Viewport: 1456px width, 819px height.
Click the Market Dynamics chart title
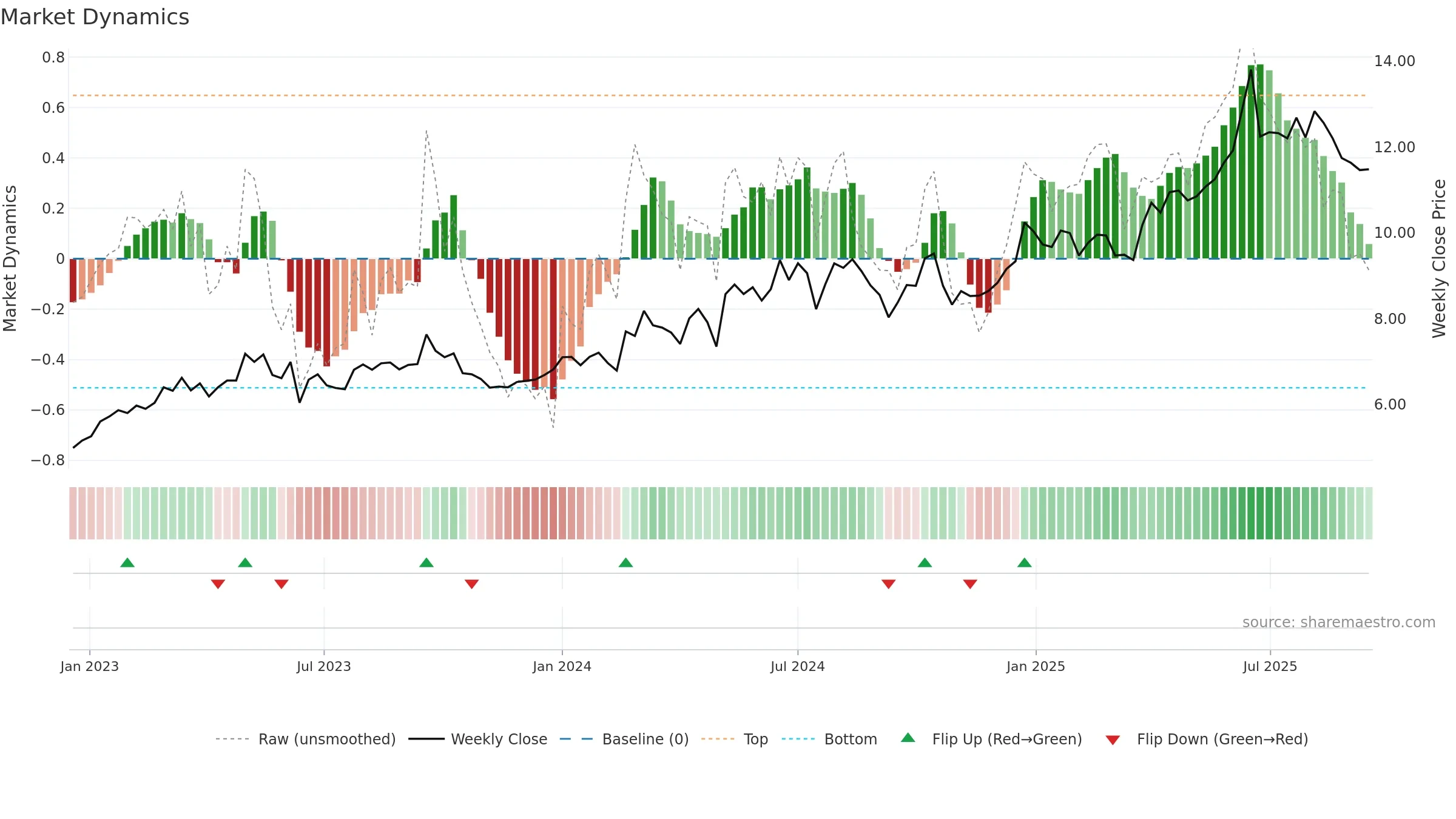tap(95, 17)
